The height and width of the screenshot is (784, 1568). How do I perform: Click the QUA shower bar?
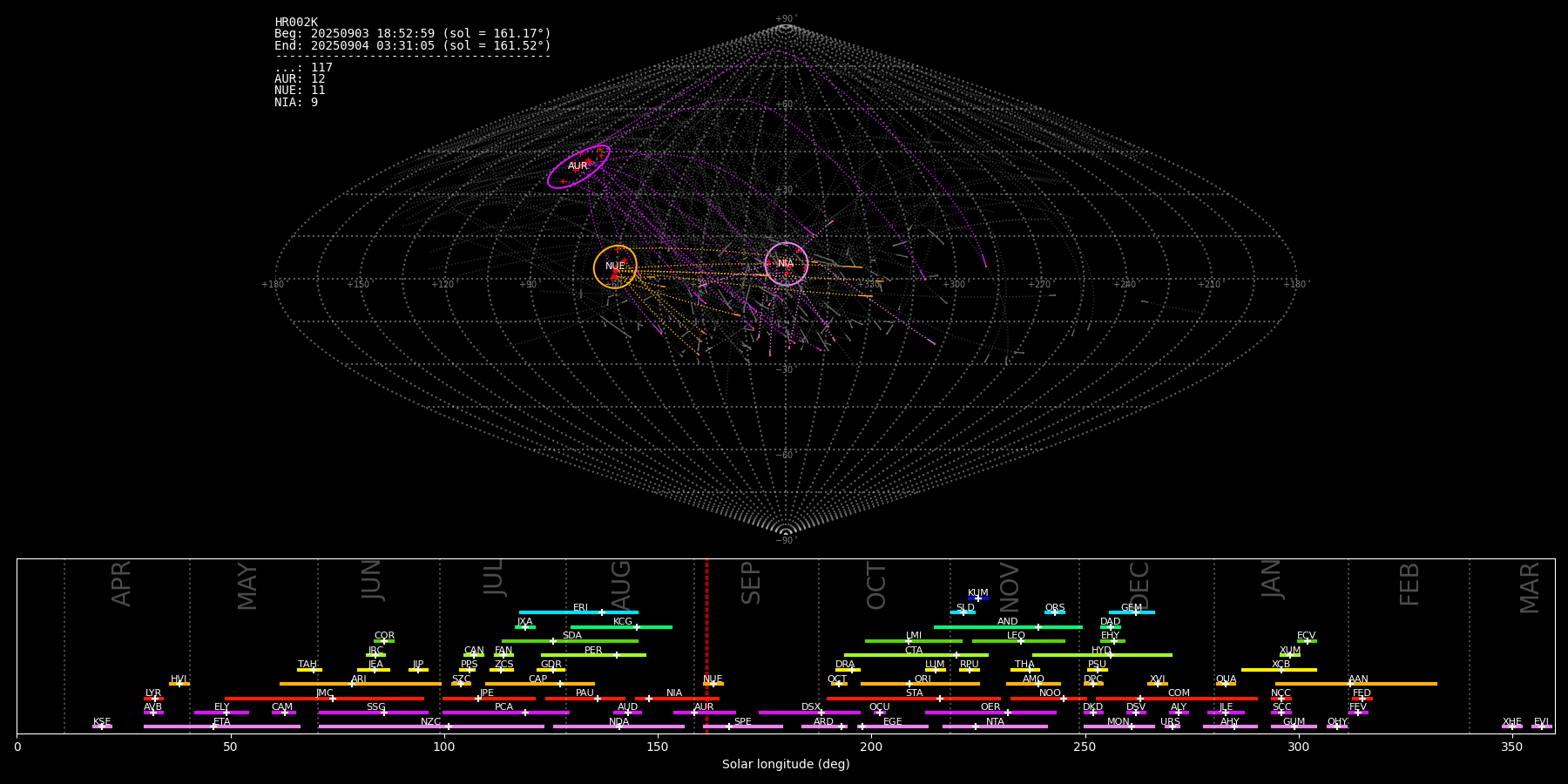click(x=1226, y=684)
